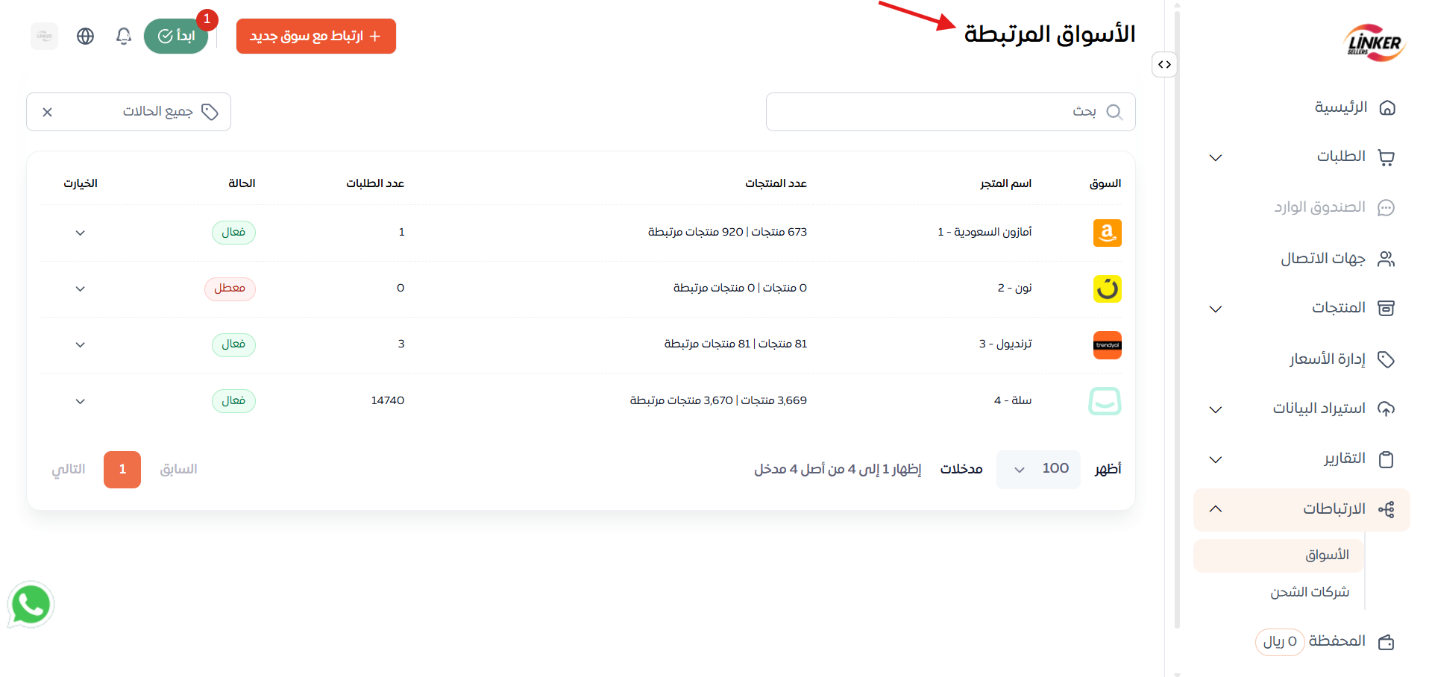Screen dimensions: 1429x677
Task: Open notifications bell icon
Action: (x=124, y=36)
